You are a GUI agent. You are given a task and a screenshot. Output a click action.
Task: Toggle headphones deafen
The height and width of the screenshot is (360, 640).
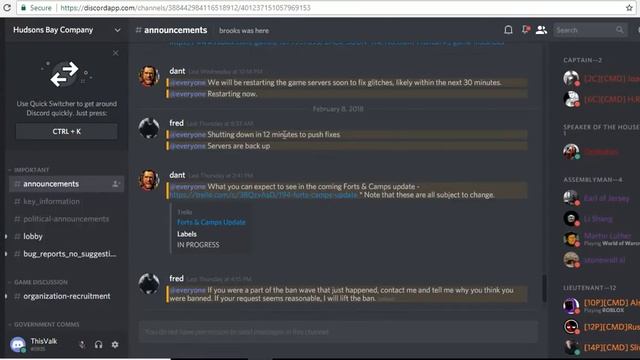click(98, 344)
